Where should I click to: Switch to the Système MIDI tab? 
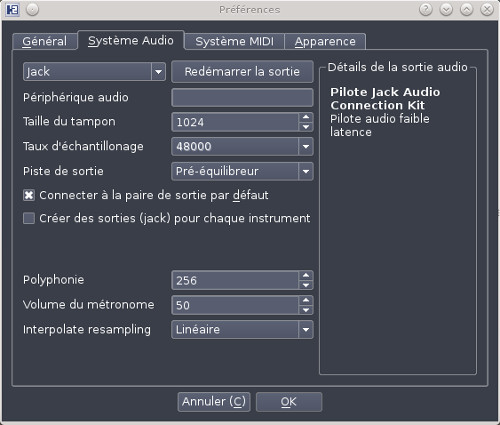[x=234, y=41]
